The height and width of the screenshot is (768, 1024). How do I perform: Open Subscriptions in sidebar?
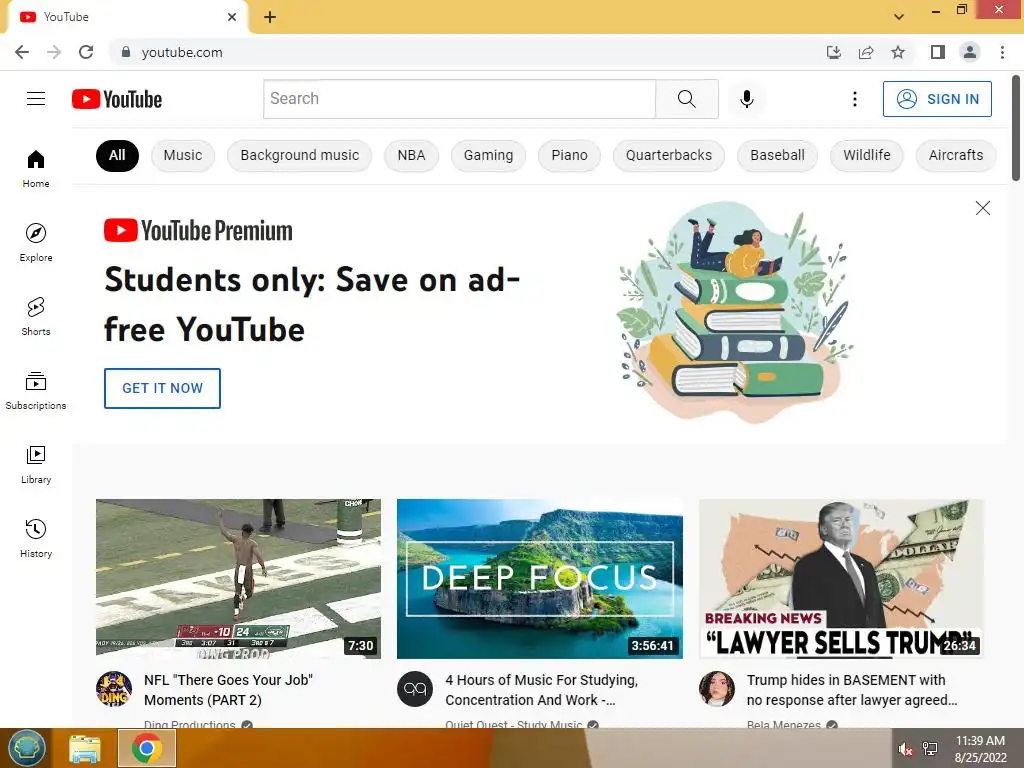[36, 390]
